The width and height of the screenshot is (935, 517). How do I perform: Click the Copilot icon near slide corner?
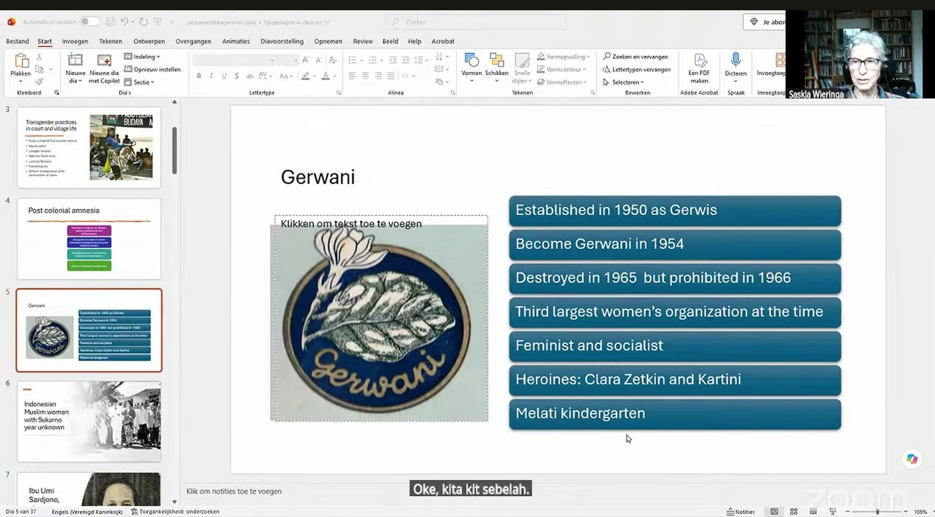pyautogui.click(x=912, y=459)
